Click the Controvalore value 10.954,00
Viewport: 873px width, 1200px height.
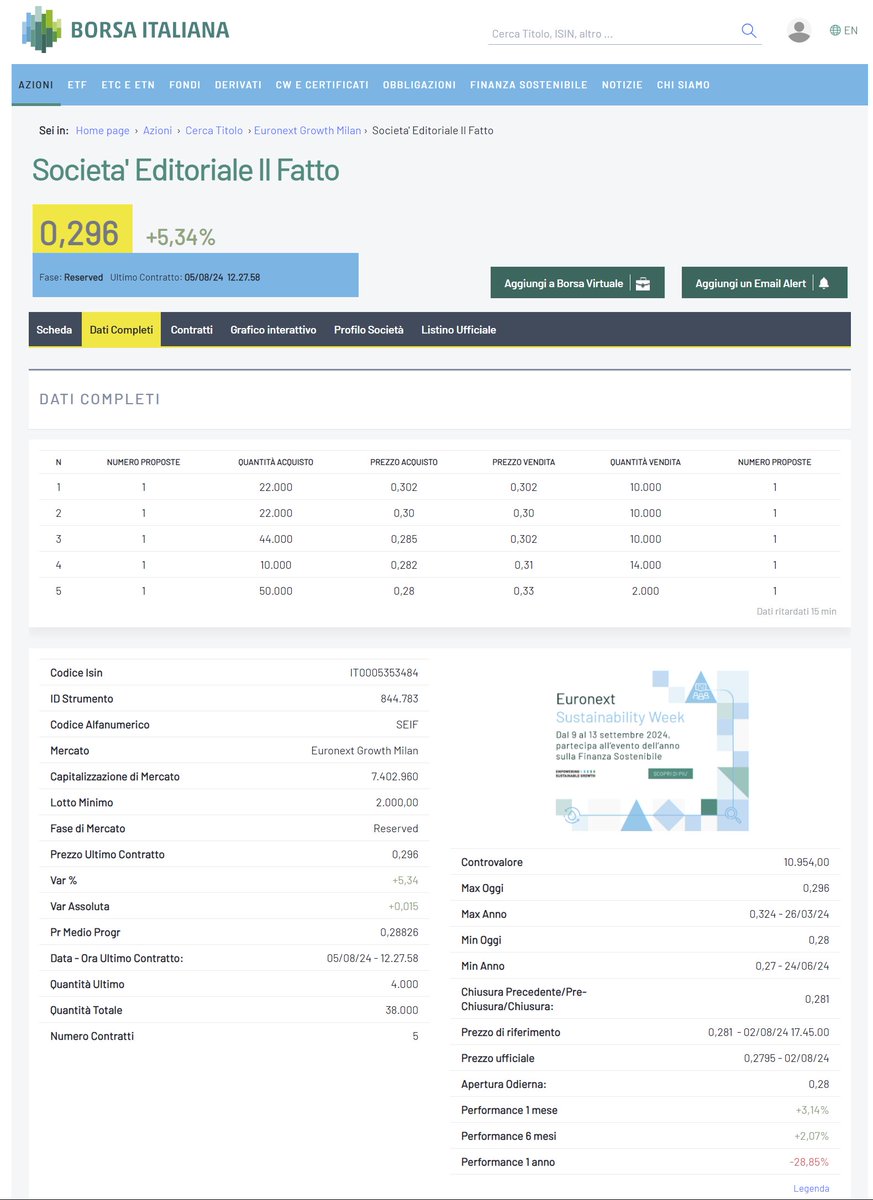pos(806,862)
